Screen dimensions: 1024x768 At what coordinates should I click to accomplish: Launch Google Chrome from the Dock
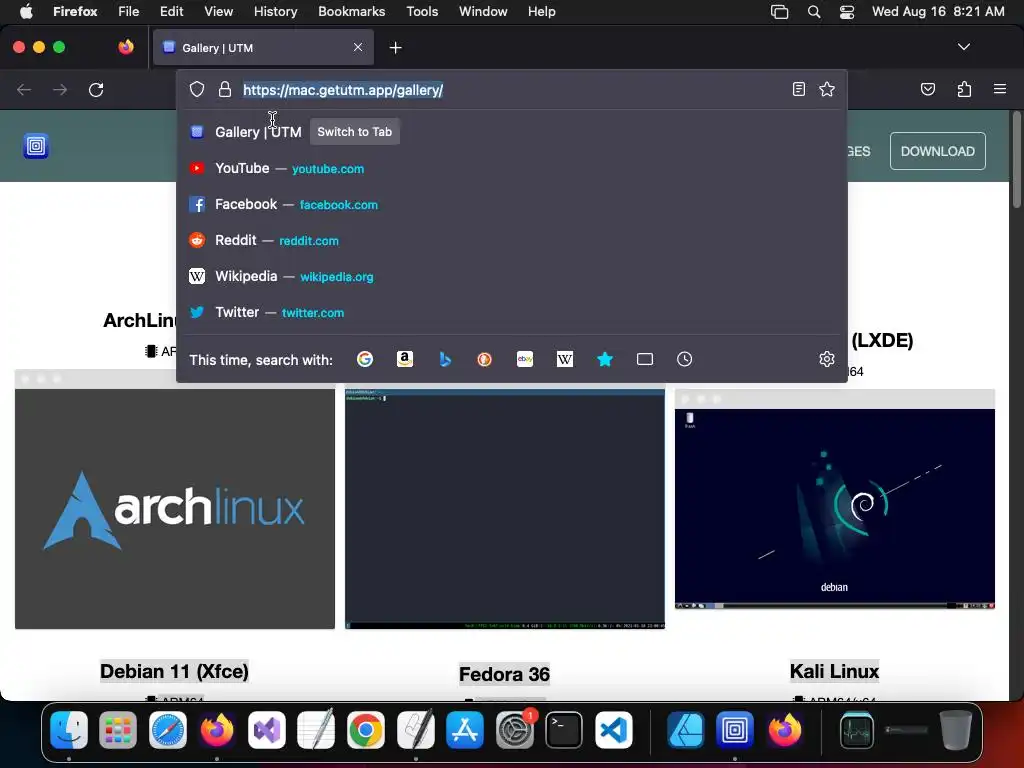[x=366, y=729]
